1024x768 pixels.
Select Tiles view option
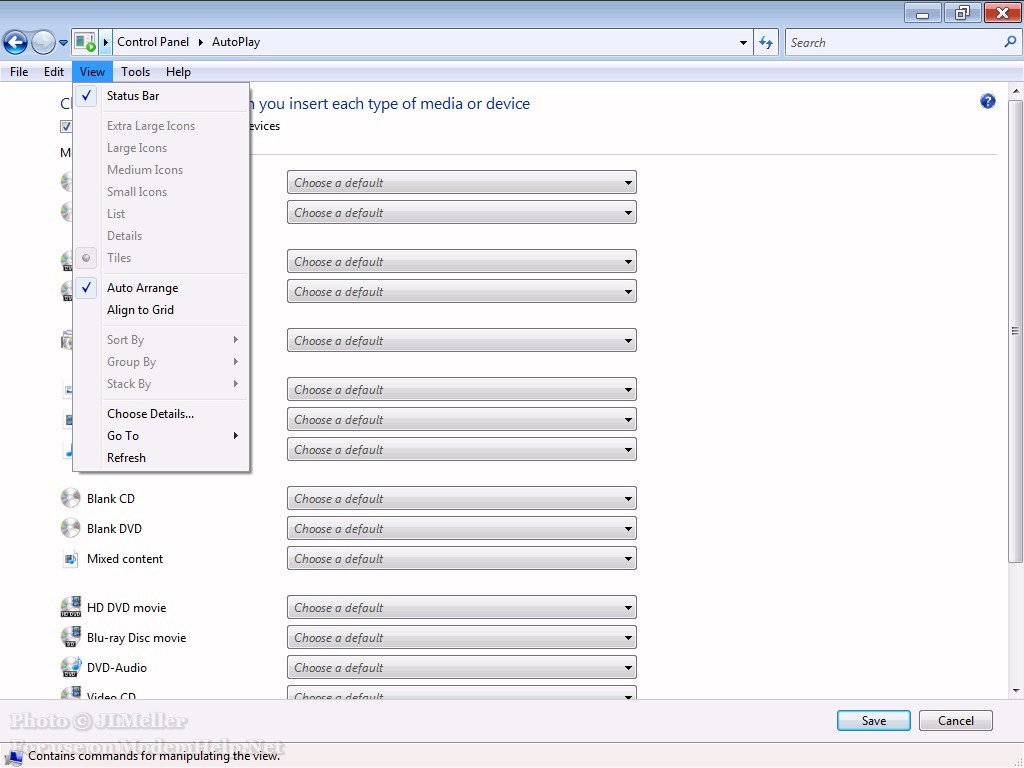(x=161, y=258)
